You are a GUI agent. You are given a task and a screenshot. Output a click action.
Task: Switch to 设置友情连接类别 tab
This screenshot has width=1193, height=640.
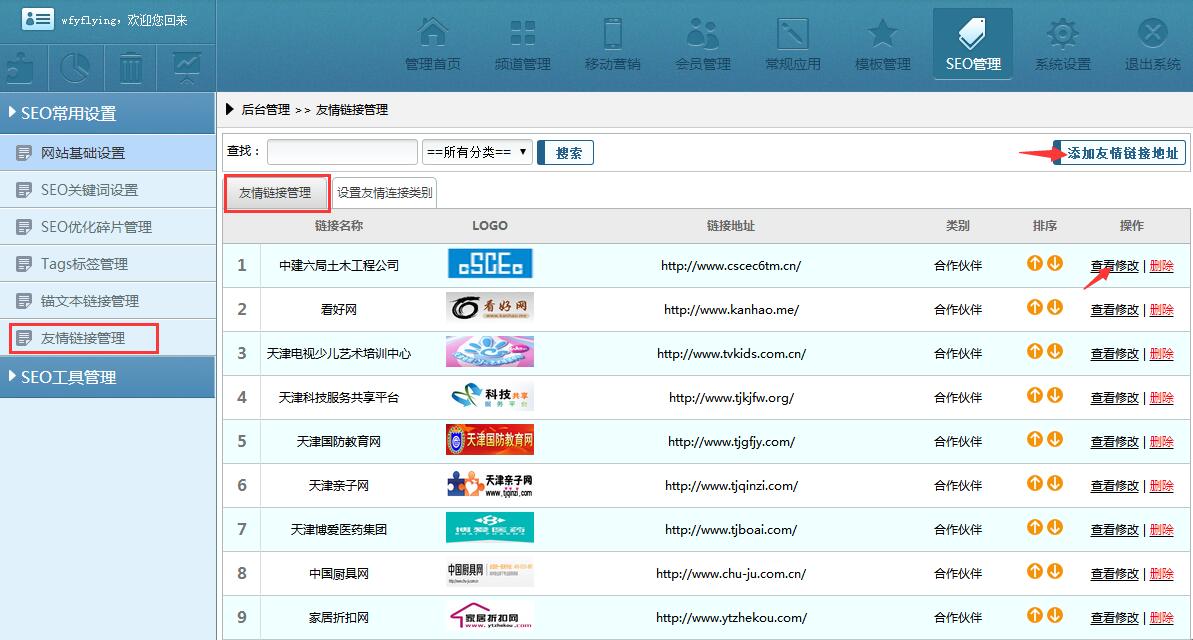[x=384, y=193]
